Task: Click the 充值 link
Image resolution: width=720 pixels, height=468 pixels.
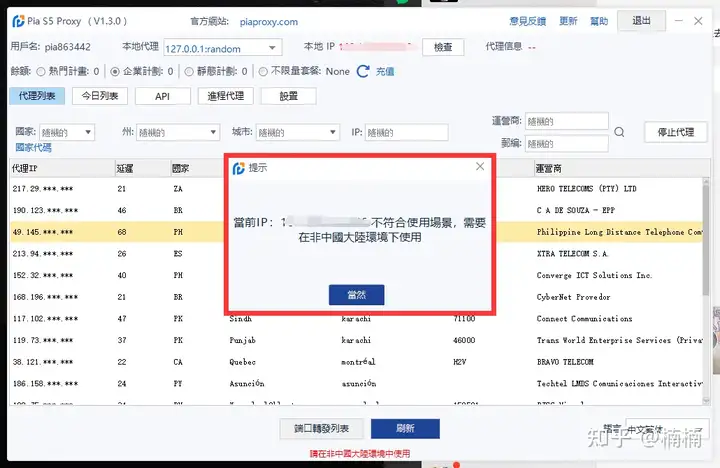Action: tap(385, 72)
